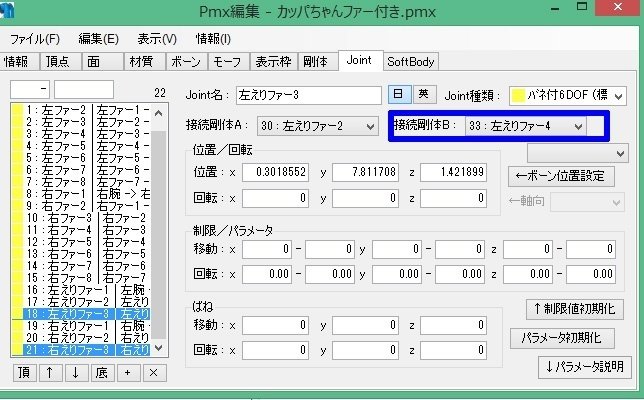Screen dimensions: 644x400
Task: Open the bone selection dropdown above ボーン位置設定
Action: pyautogui.click(x=578, y=153)
